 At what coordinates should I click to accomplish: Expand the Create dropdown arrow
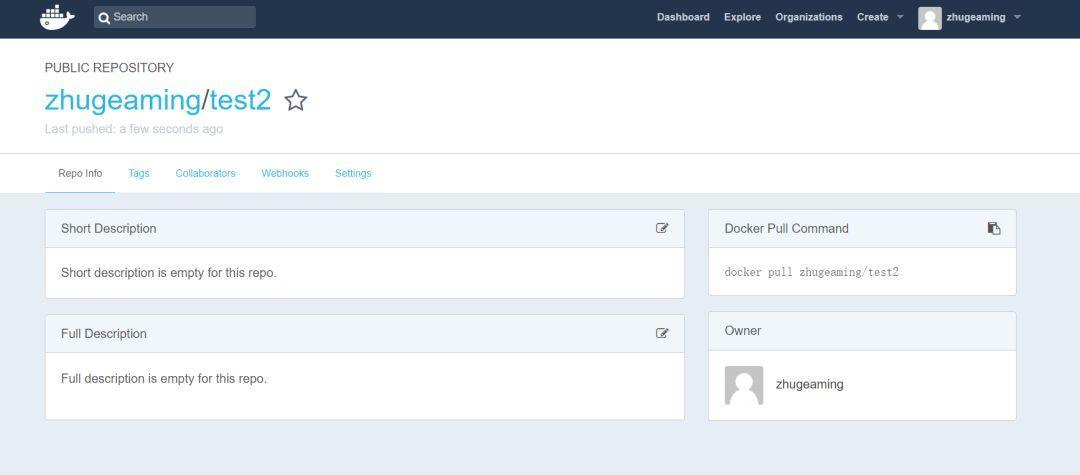click(x=900, y=17)
